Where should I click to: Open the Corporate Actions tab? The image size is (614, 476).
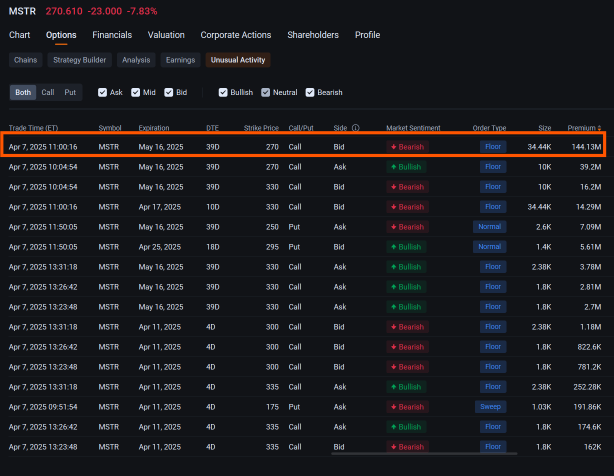pyautogui.click(x=236, y=35)
